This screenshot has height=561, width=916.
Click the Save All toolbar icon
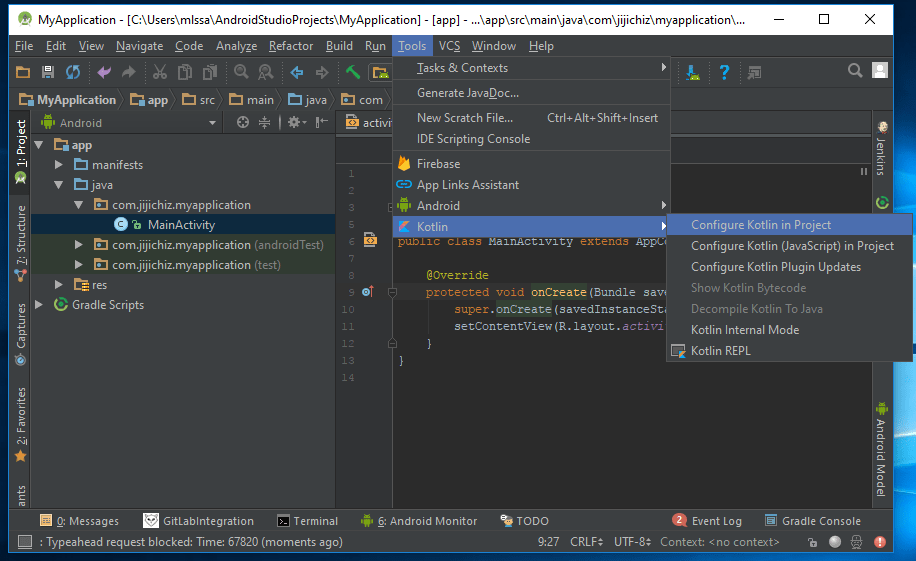48,72
